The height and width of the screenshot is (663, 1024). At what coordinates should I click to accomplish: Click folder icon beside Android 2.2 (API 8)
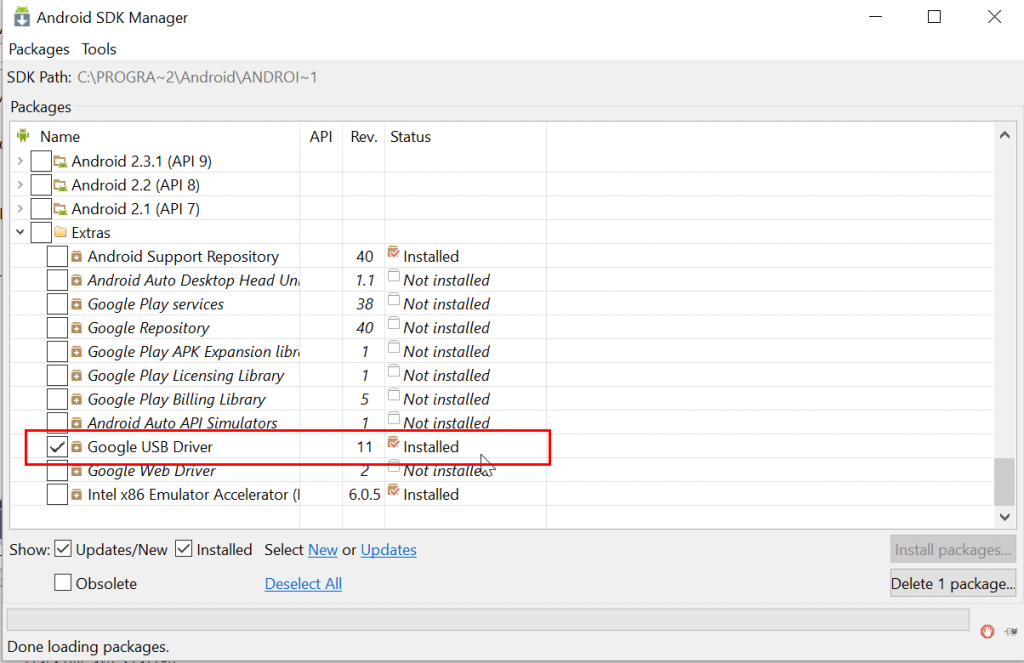coord(60,186)
